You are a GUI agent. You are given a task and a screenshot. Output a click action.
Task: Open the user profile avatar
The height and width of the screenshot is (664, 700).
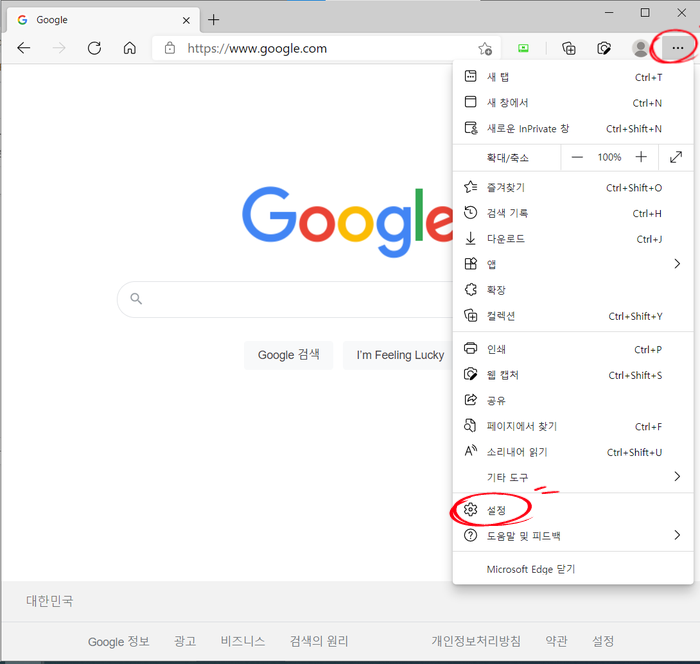pyautogui.click(x=640, y=48)
